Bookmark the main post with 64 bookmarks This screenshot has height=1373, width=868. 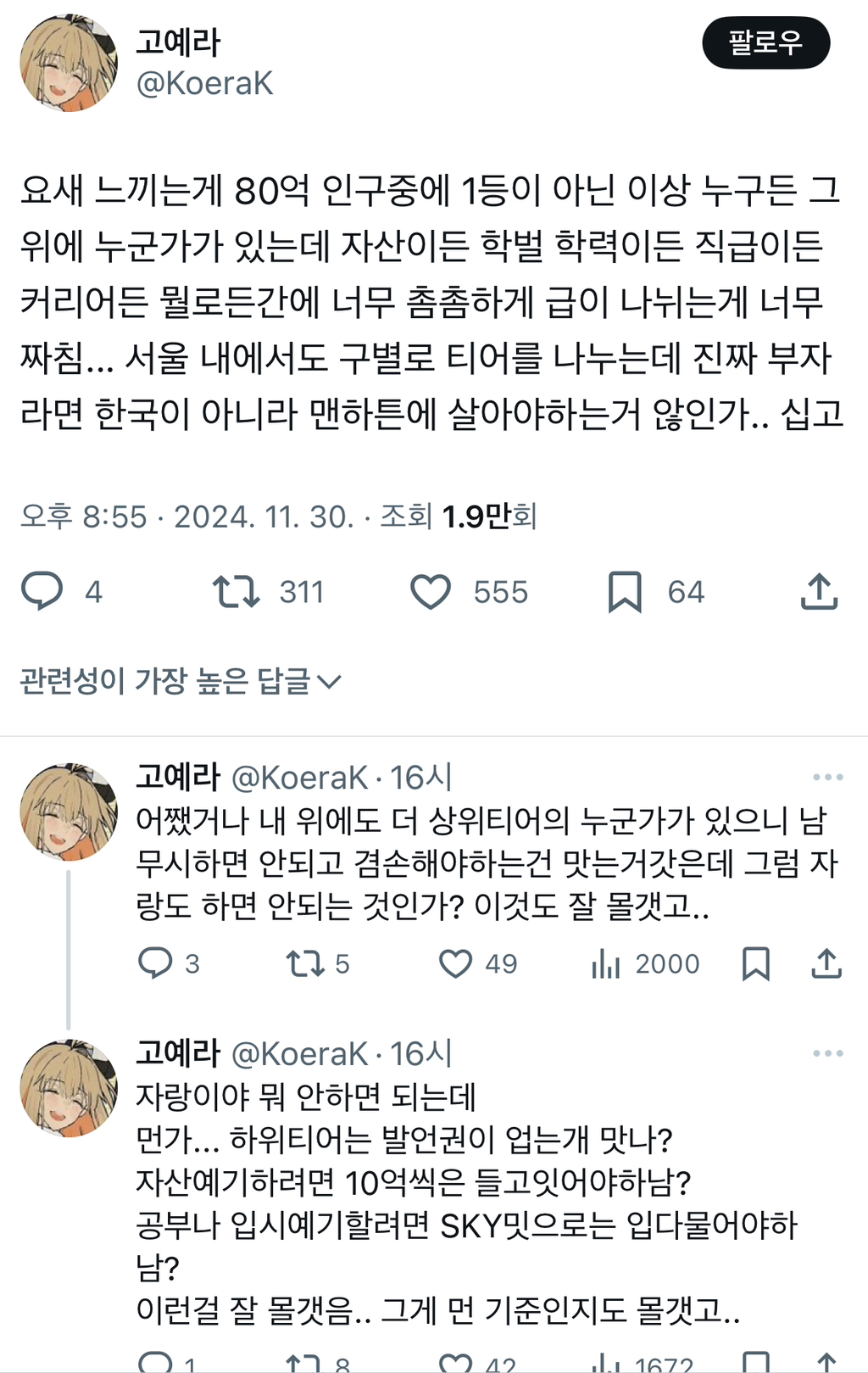tap(625, 591)
